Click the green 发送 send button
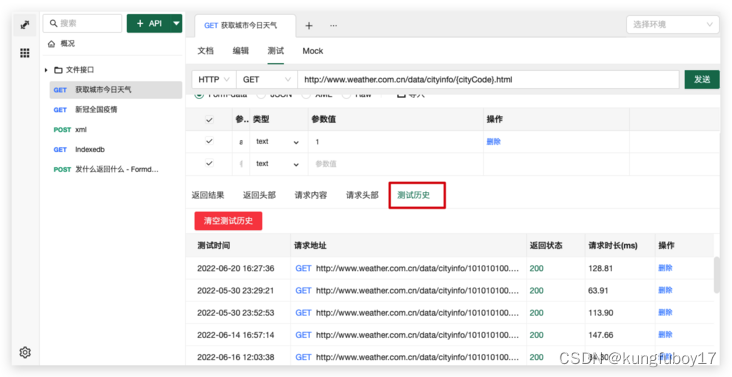The image size is (732, 377). coord(702,79)
